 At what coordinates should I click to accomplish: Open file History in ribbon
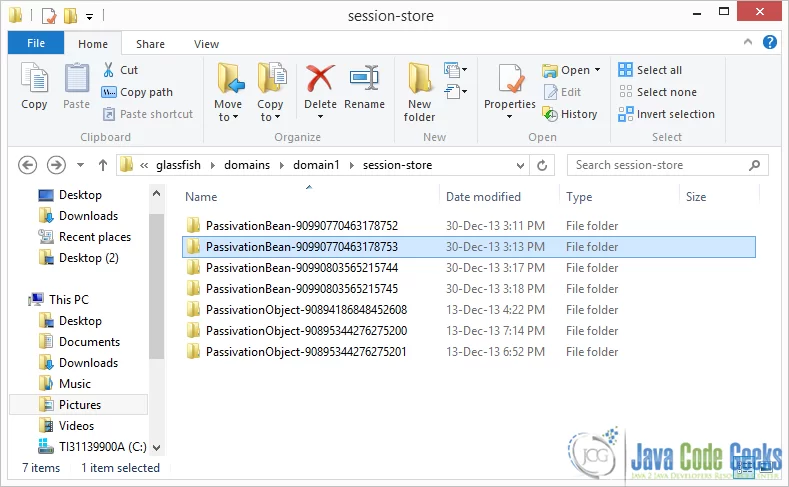pyautogui.click(x=570, y=114)
